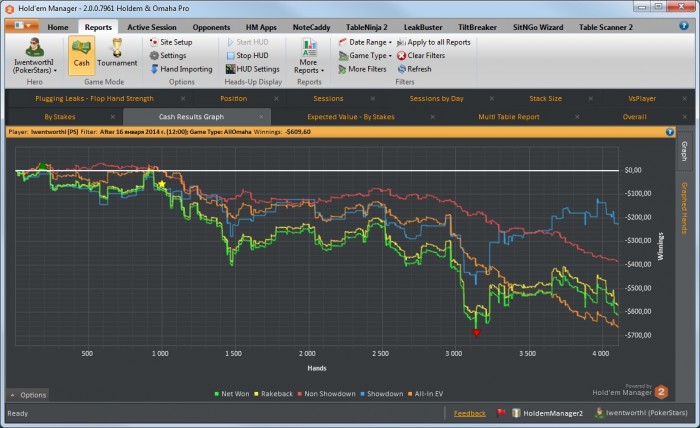The height and width of the screenshot is (428, 700).
Task: Open Feedback link
Action: pos(470,414)
